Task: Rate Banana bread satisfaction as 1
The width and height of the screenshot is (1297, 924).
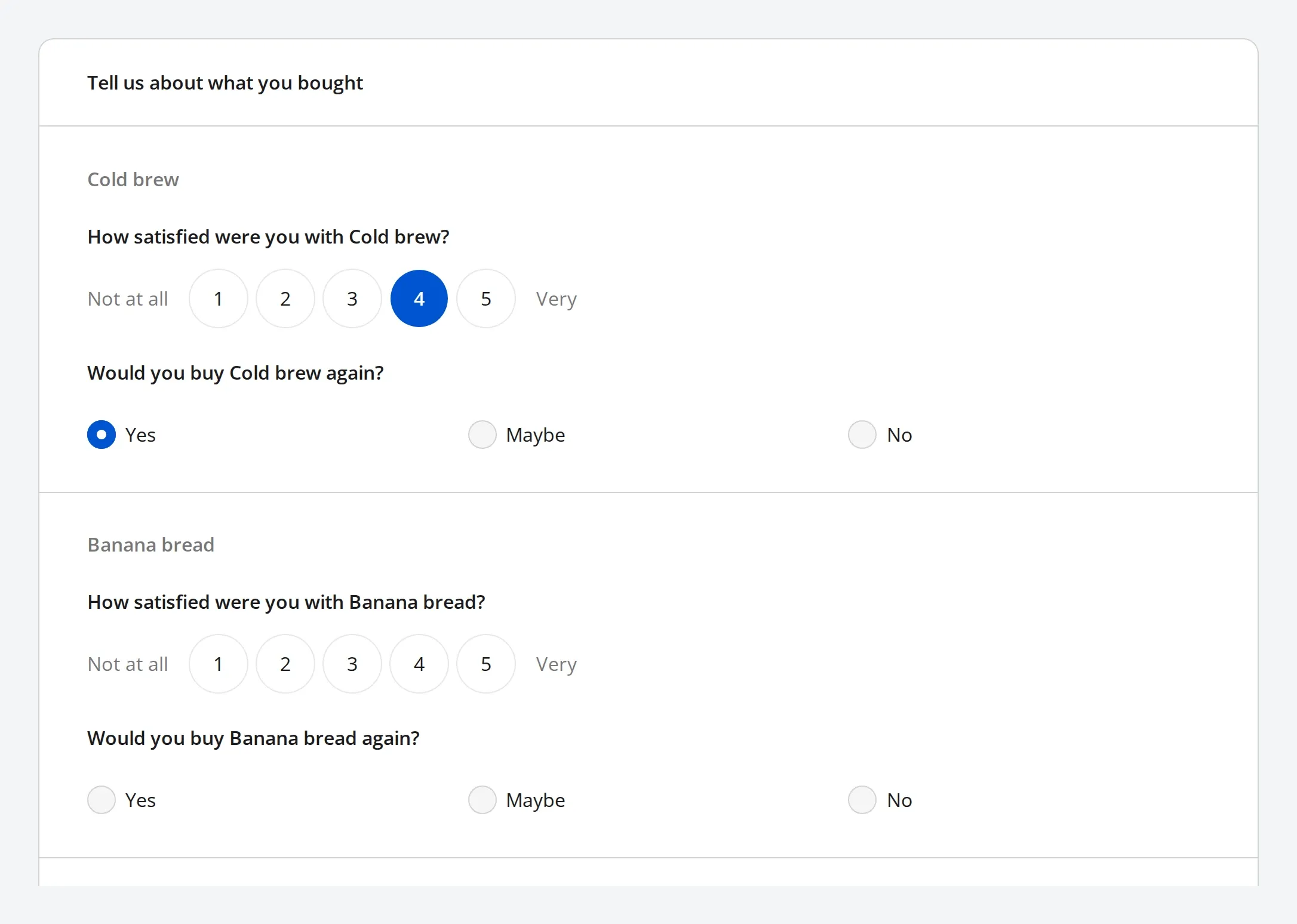Action: click(x=219, y=664)
